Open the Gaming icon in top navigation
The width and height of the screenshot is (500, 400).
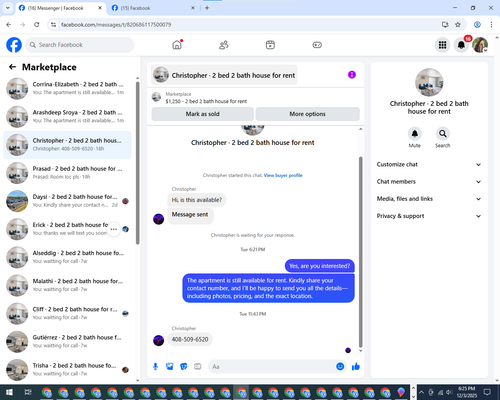click(317, 45)
